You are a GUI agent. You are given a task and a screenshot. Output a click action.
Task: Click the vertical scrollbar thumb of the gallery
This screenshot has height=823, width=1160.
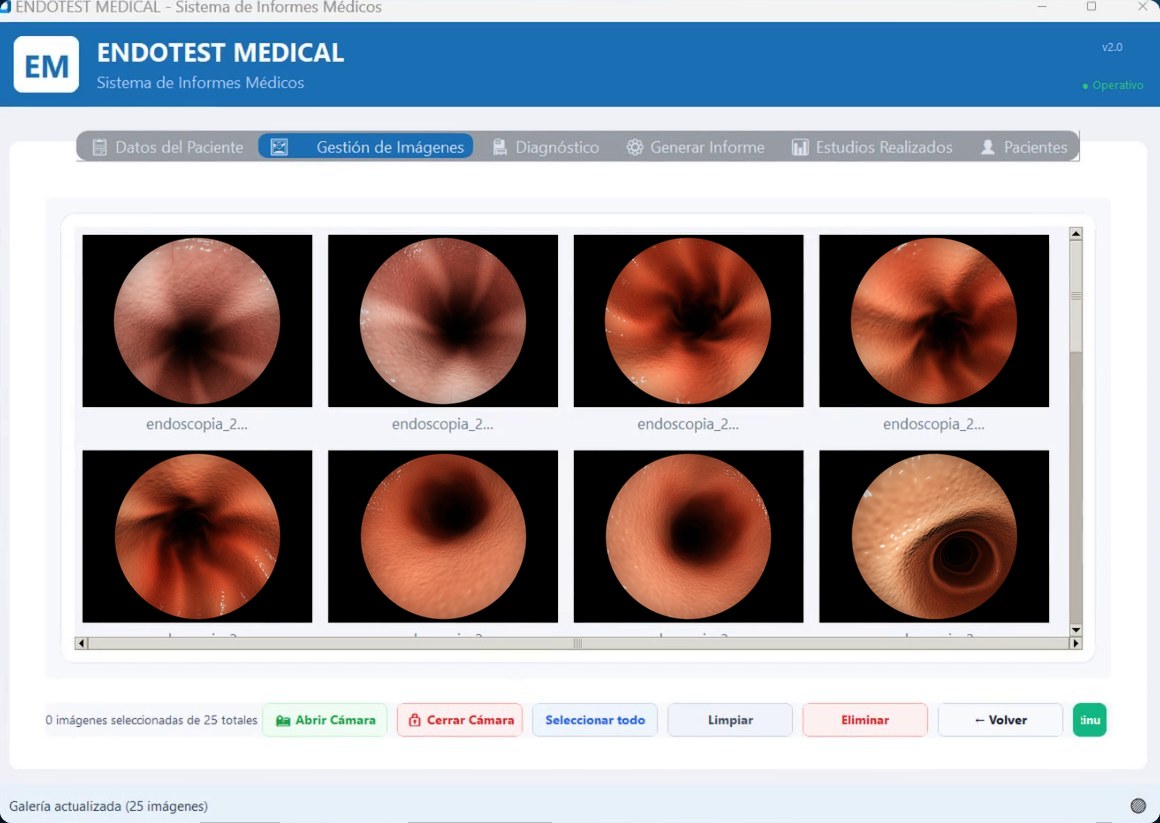pos(1076,296)
